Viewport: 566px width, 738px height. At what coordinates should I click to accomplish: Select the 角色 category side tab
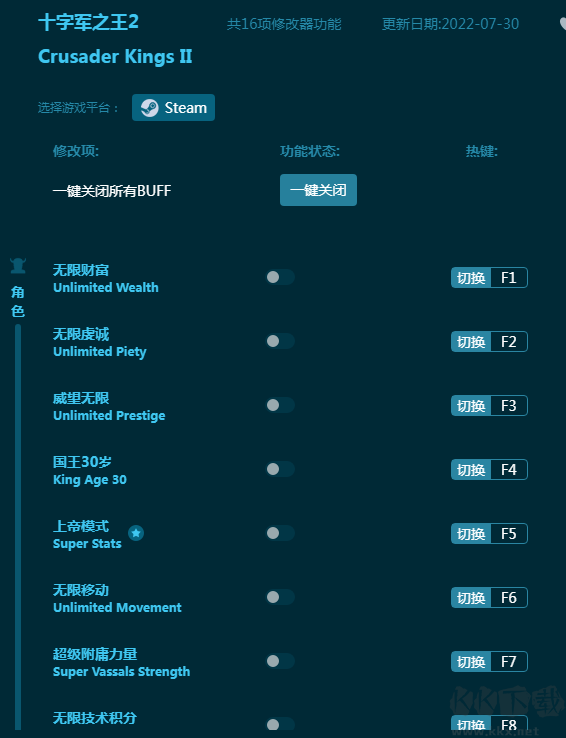(x=18, y=301)
